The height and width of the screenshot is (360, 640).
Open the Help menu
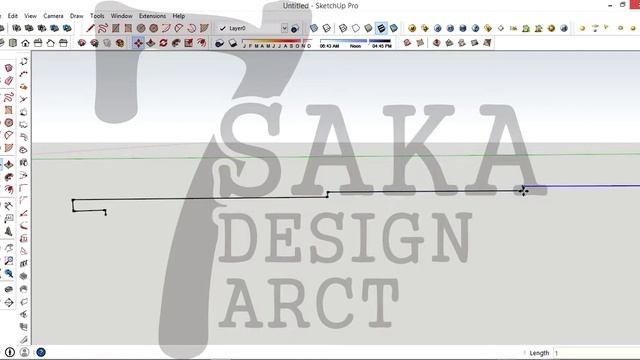point(178,16)
